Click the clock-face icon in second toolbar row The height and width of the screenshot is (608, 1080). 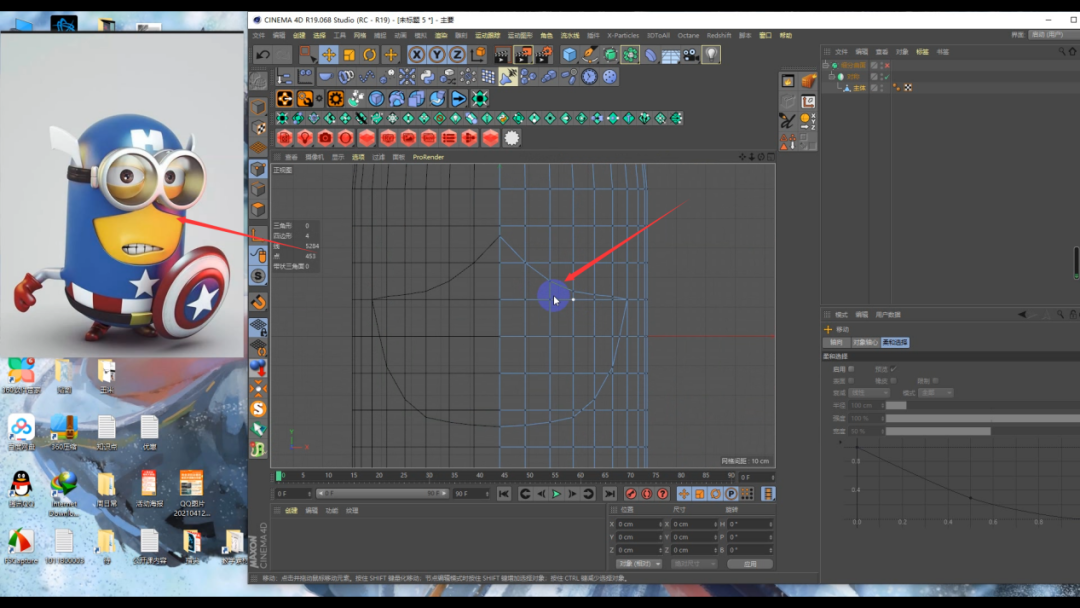[x=590, y=76]
